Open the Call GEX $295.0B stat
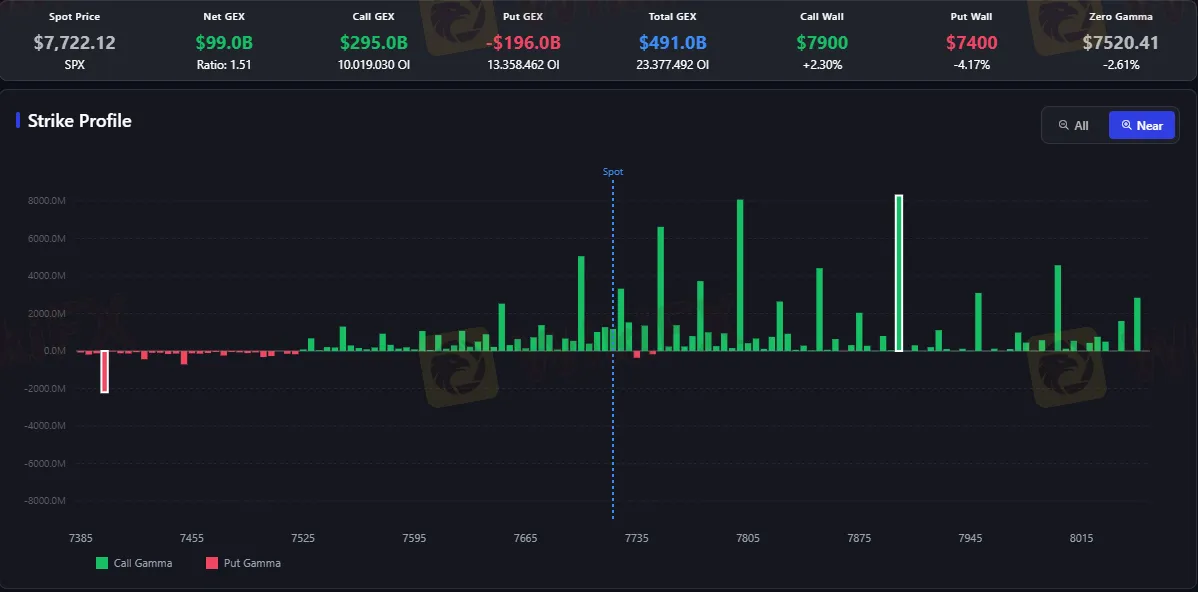The height and width of the screenshot is (592, 1198). coord(374,43)
